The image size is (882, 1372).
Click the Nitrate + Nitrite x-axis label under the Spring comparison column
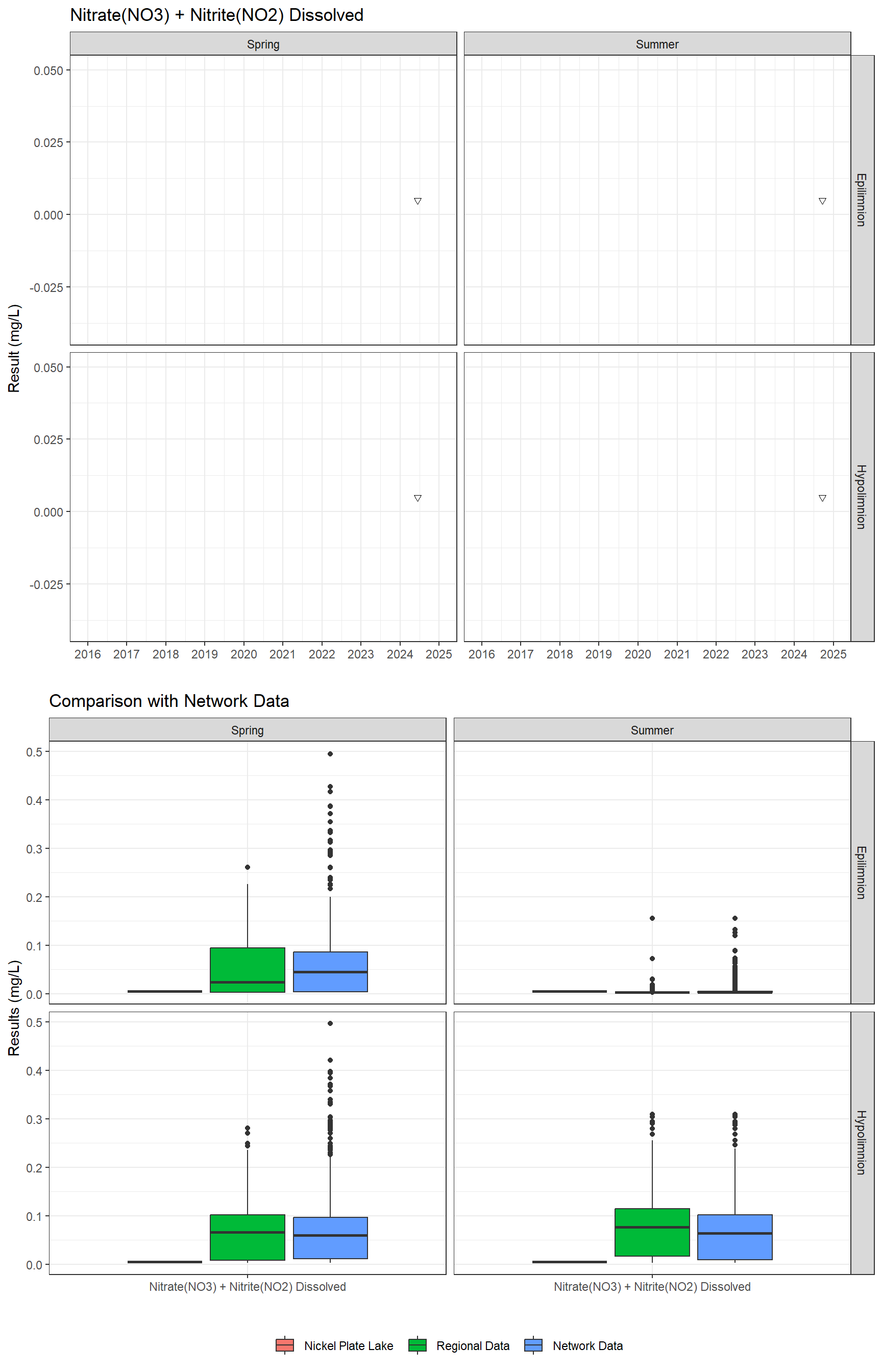[x=248, y=1287]
